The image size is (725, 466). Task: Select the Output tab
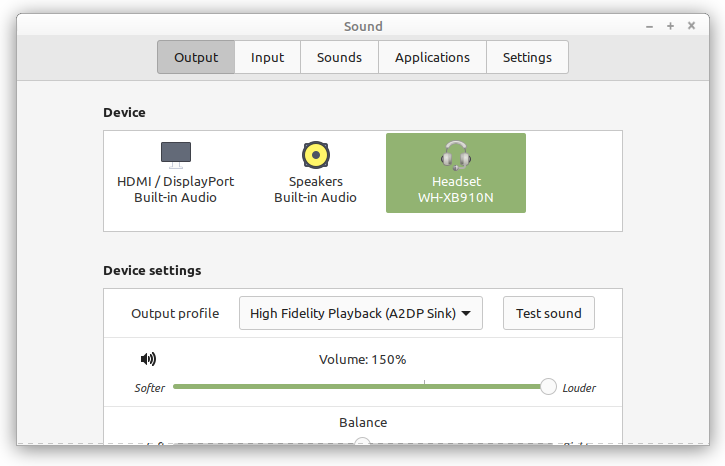point(196,57)
